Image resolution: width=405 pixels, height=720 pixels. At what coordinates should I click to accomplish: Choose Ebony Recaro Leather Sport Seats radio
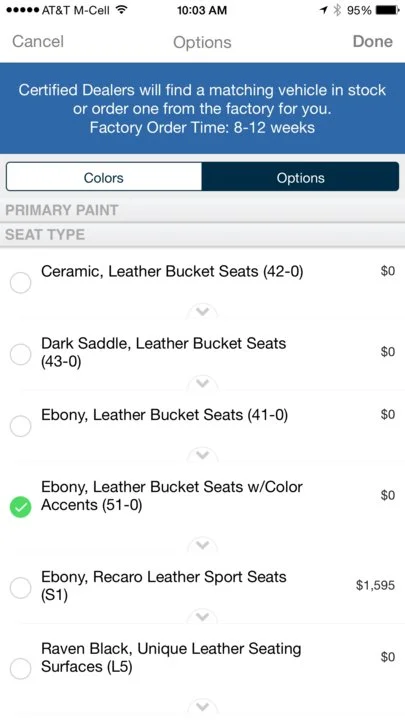tap(21, 588)
